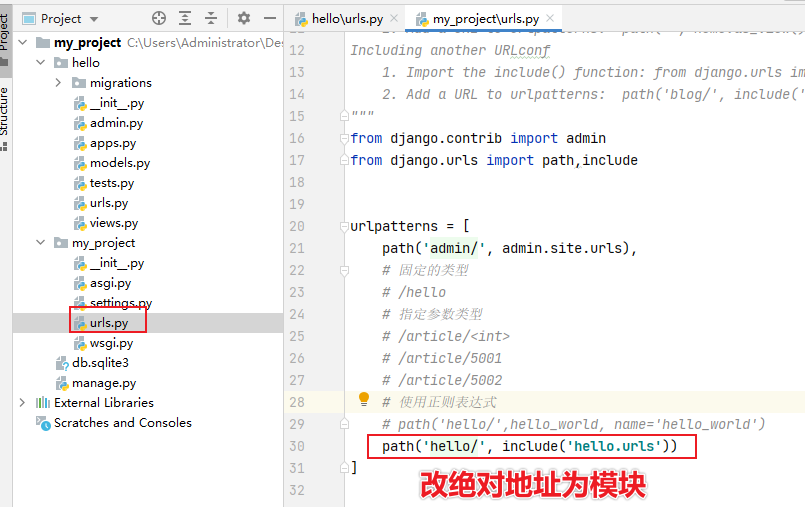Viewport: 805px width, 507px height.
Task: Click the Collapse All icon in Project toolbar
Action: click(211, 18)
